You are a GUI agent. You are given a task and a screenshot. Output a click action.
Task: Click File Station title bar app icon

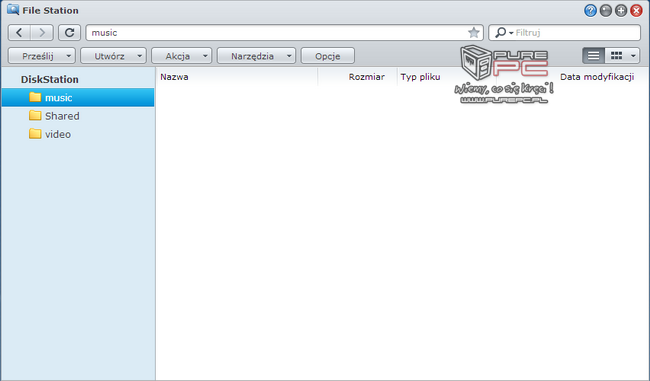(13, 10)
